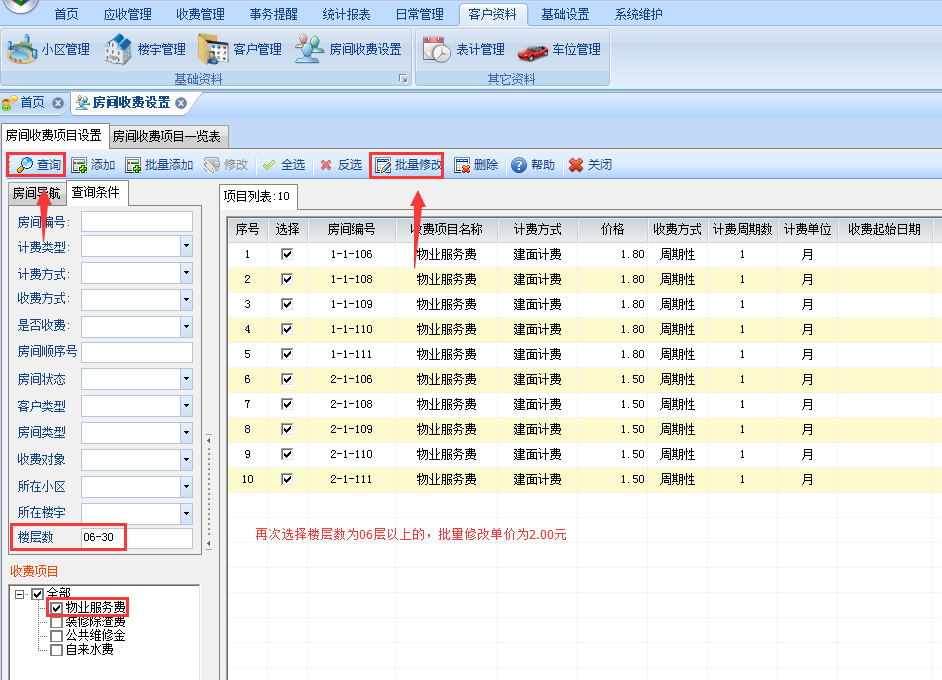Click the 收费方式 column header

[678, 229]
